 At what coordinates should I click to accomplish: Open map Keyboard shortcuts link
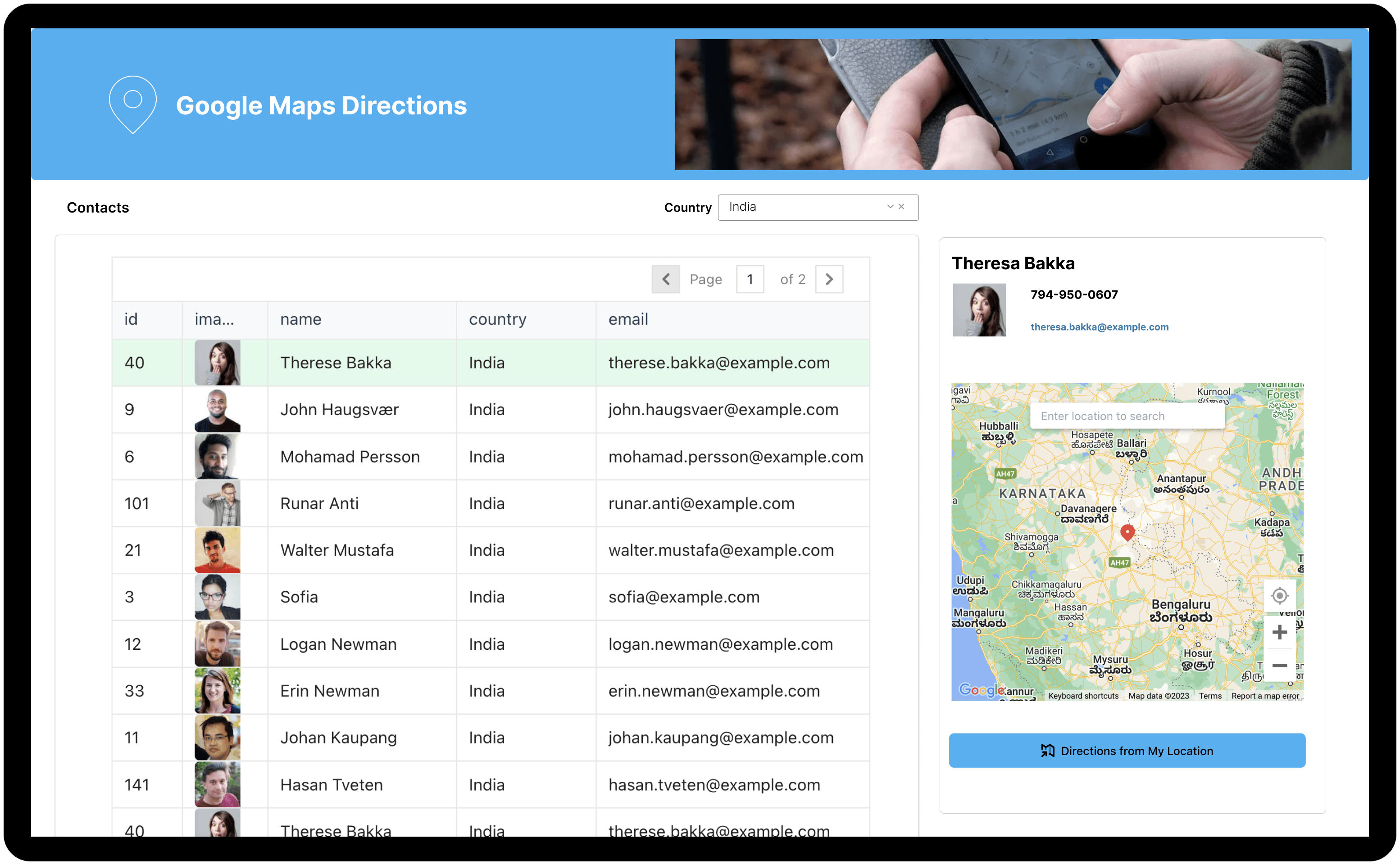point(1083,696)
